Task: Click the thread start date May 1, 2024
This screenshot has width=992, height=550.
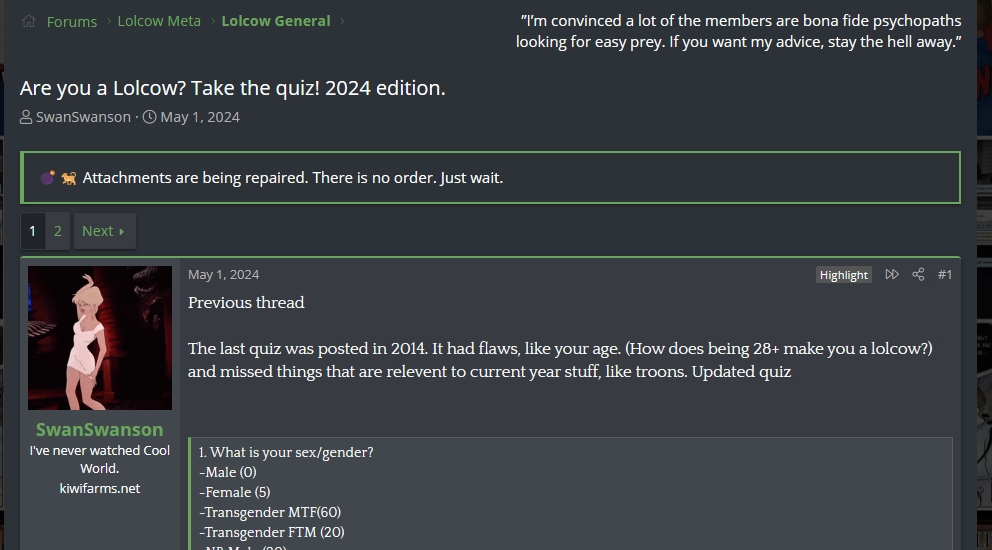Action: [x=200, y=117]
